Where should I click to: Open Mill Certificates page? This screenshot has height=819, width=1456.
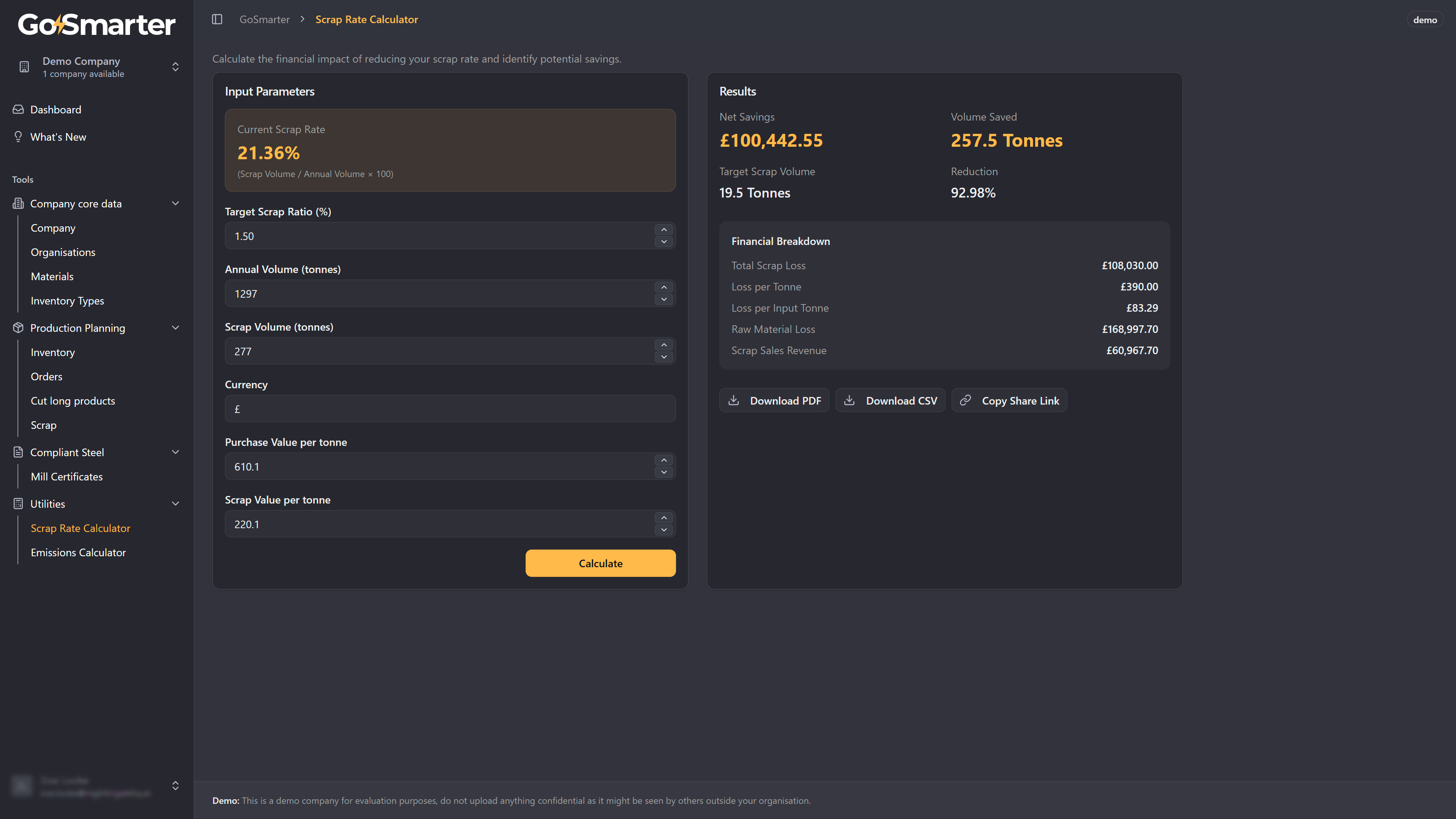point(67,477)
